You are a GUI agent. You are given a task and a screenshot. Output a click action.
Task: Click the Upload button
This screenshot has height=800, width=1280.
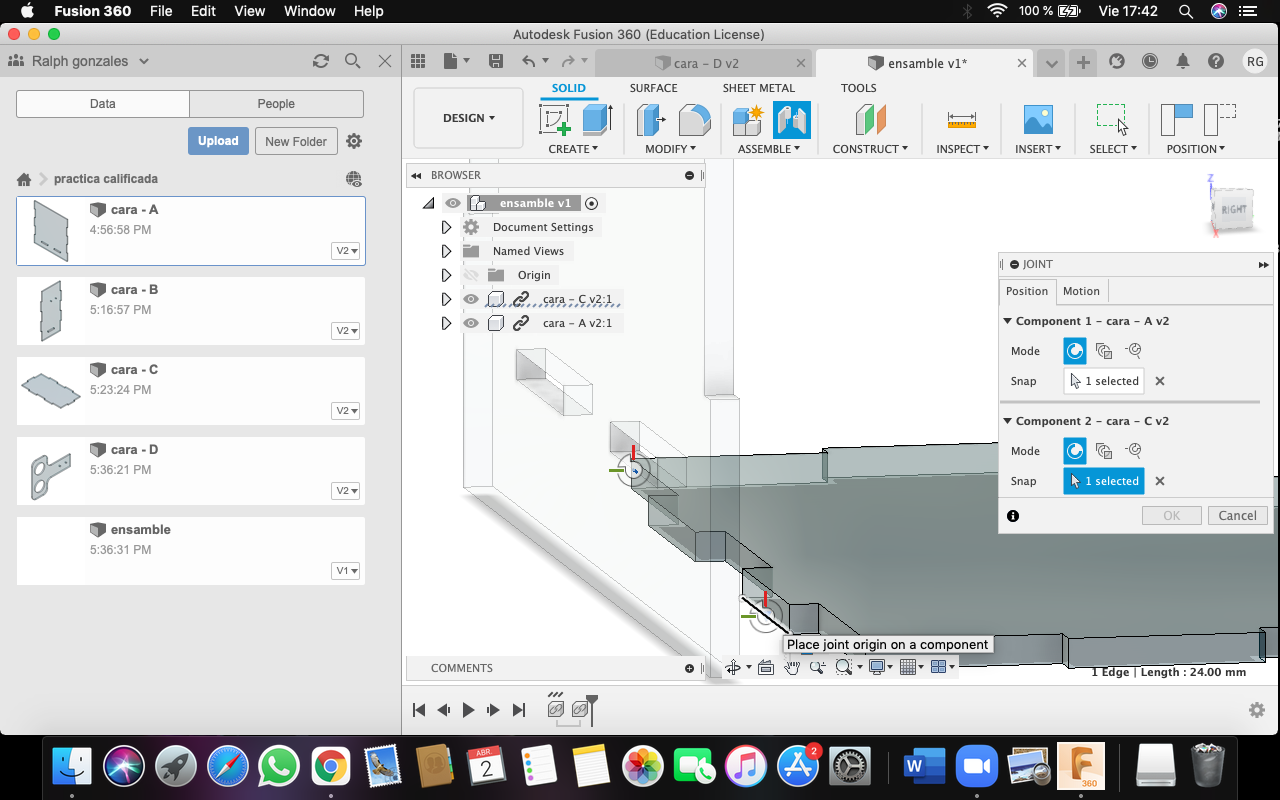coord(218,141)
